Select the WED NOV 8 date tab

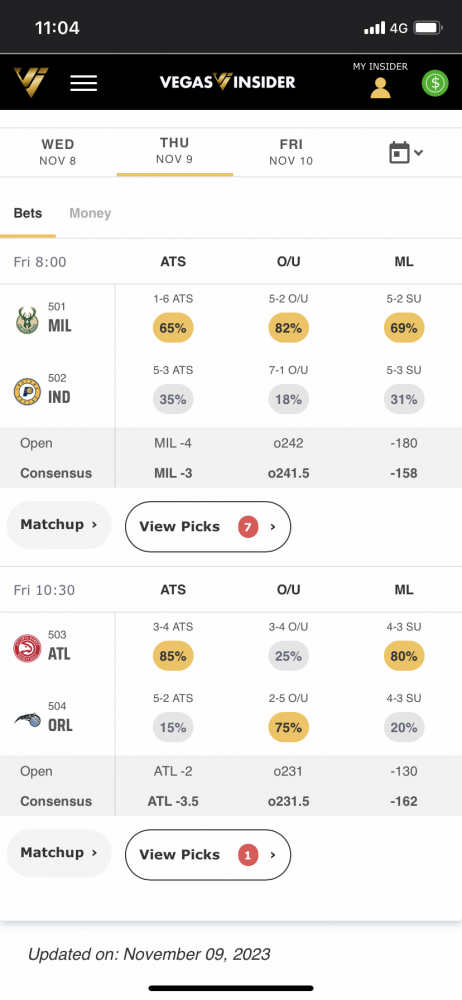[x=58, y=152]
